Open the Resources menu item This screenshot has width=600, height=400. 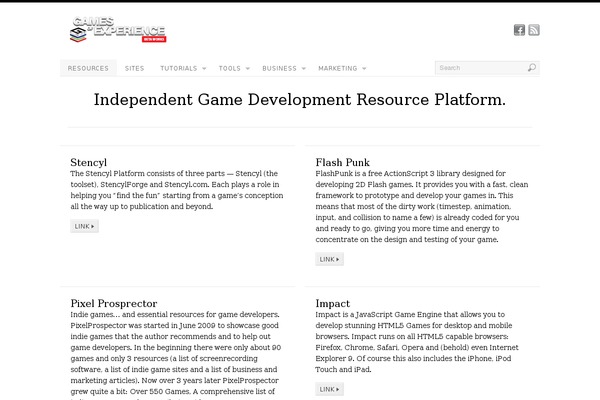pos(88,68)
